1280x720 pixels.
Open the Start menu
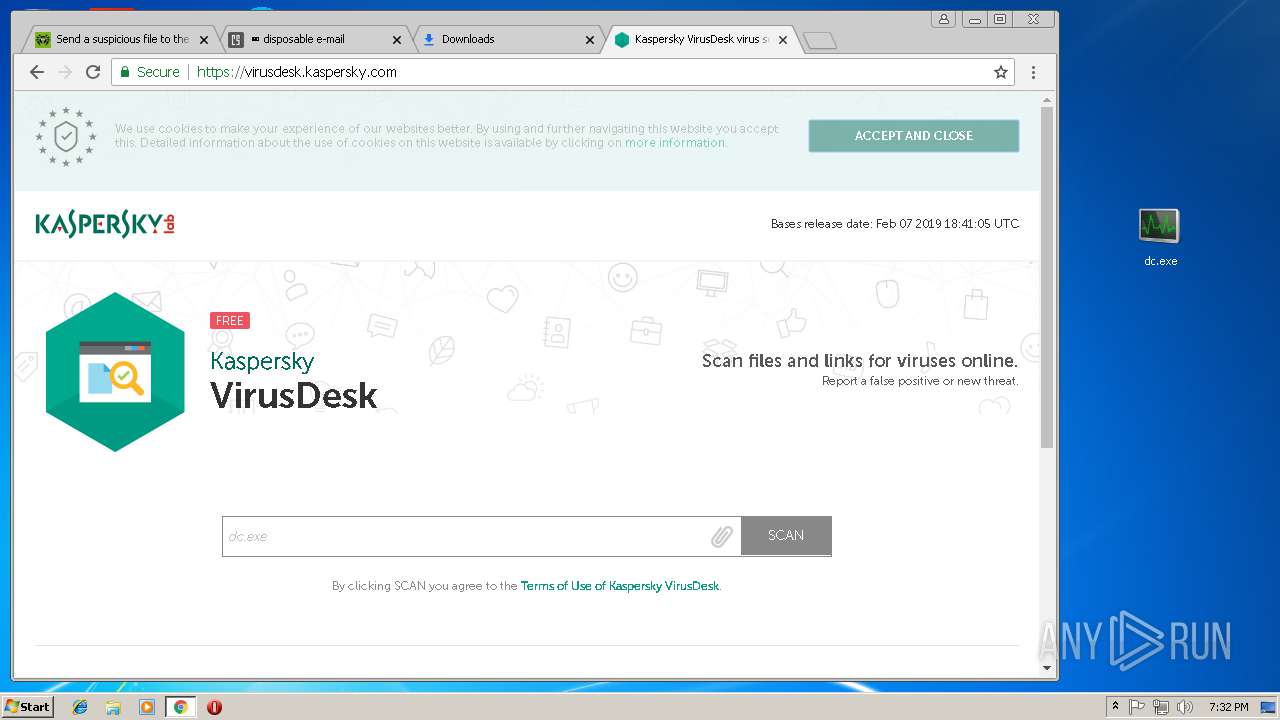(27, 707)
